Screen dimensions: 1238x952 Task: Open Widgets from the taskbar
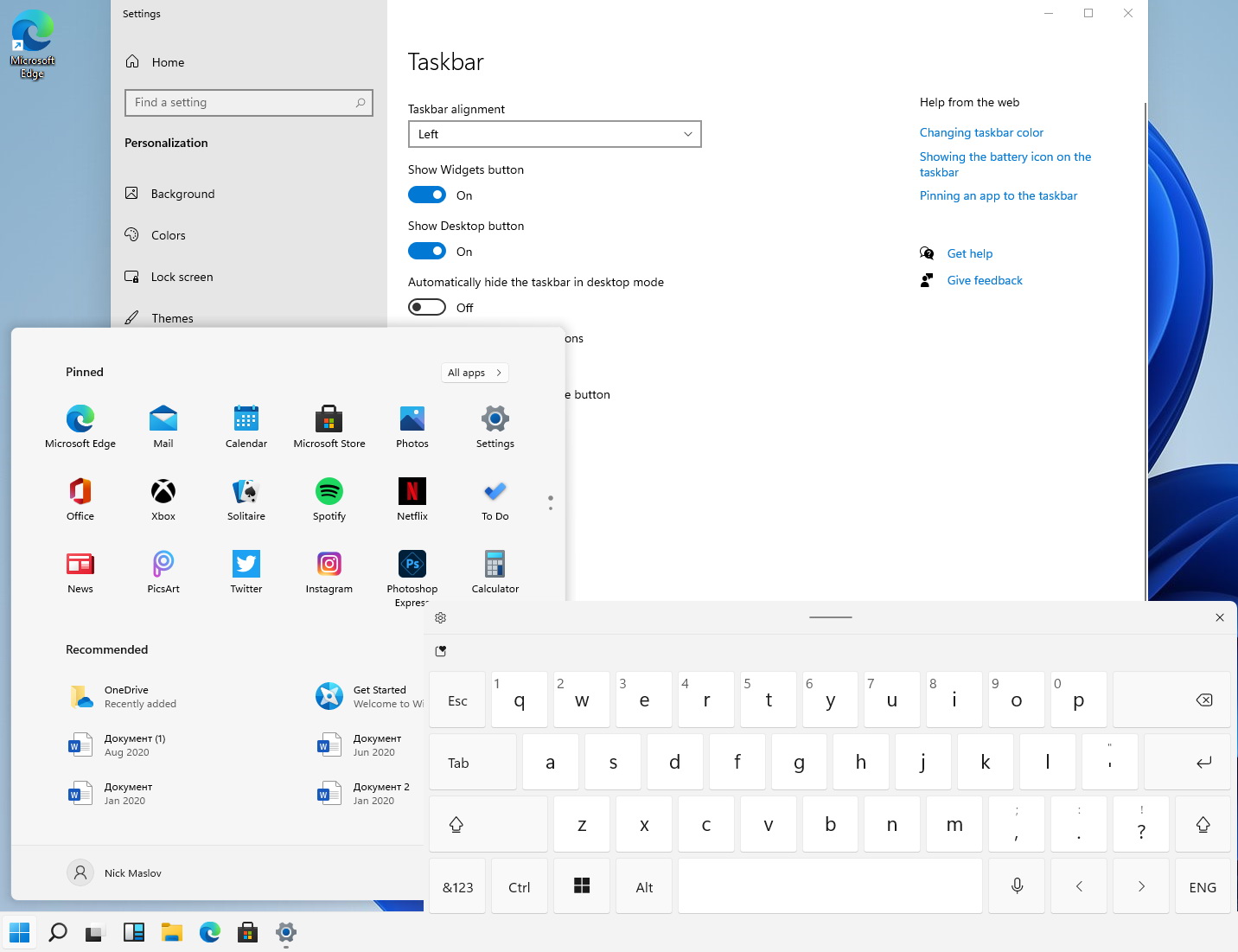click(x=134, y=932)
